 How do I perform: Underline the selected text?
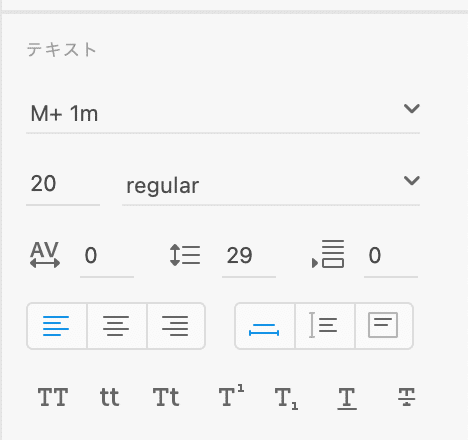point(347,398)
